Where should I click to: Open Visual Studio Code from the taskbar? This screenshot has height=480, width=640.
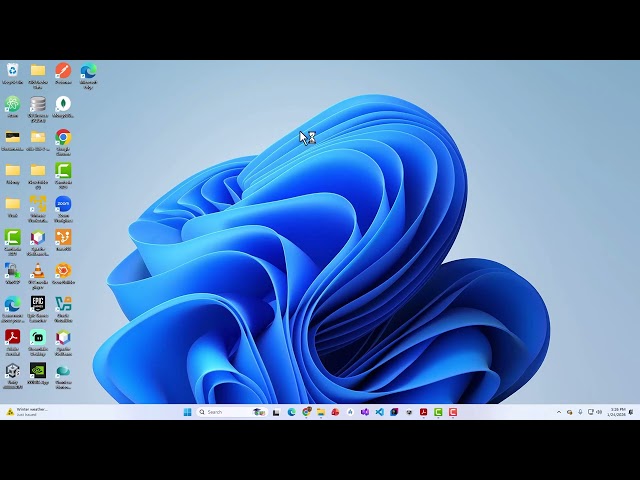380,412
